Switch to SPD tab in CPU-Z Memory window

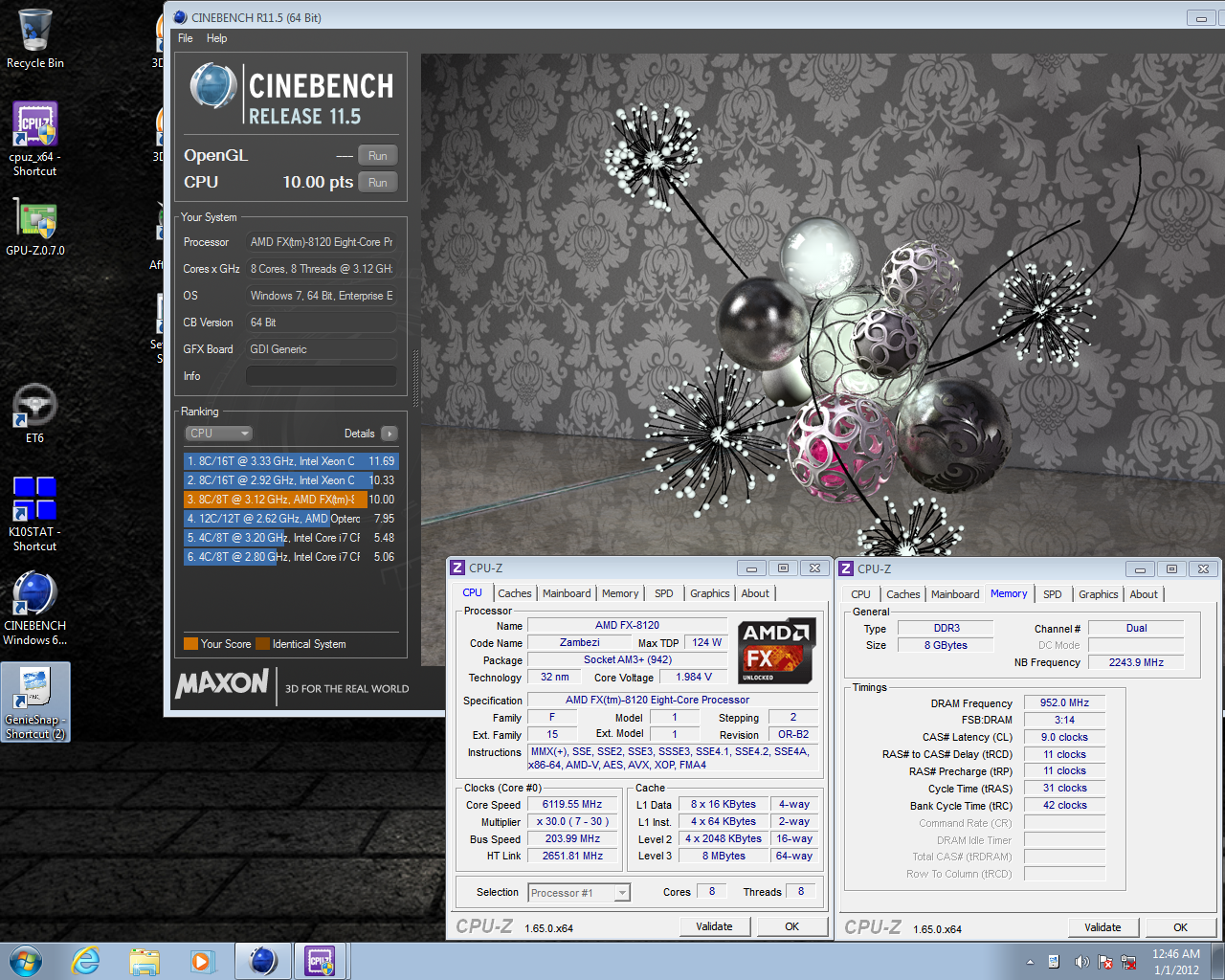point(1053,594)
